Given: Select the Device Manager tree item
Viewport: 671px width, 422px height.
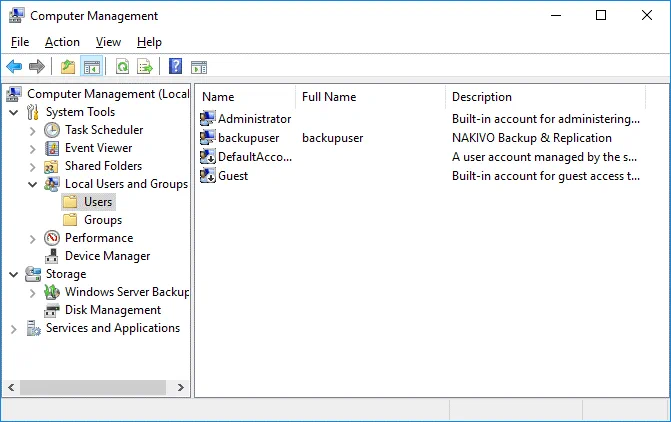Looking at the screenshot, I should (x=107, y=256).
